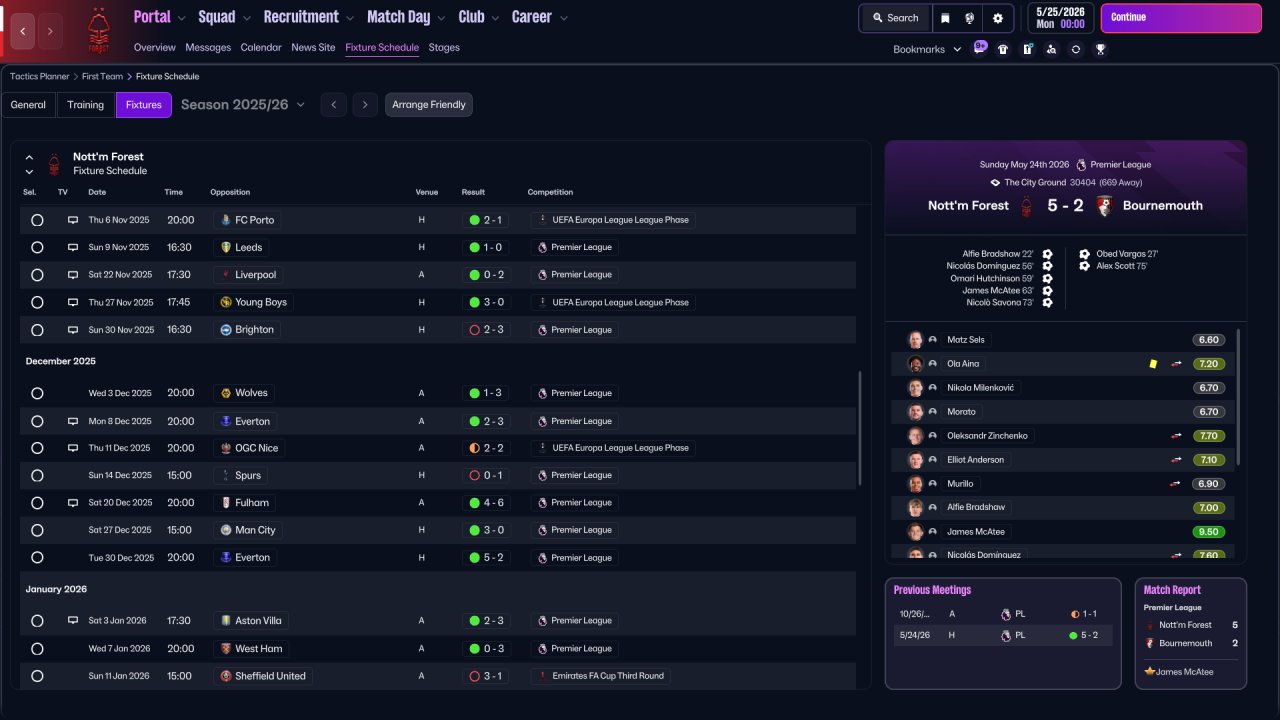
Task: Open the Recruitment dropdown menu
Action: pyautogui.click(x=309, y=17)
